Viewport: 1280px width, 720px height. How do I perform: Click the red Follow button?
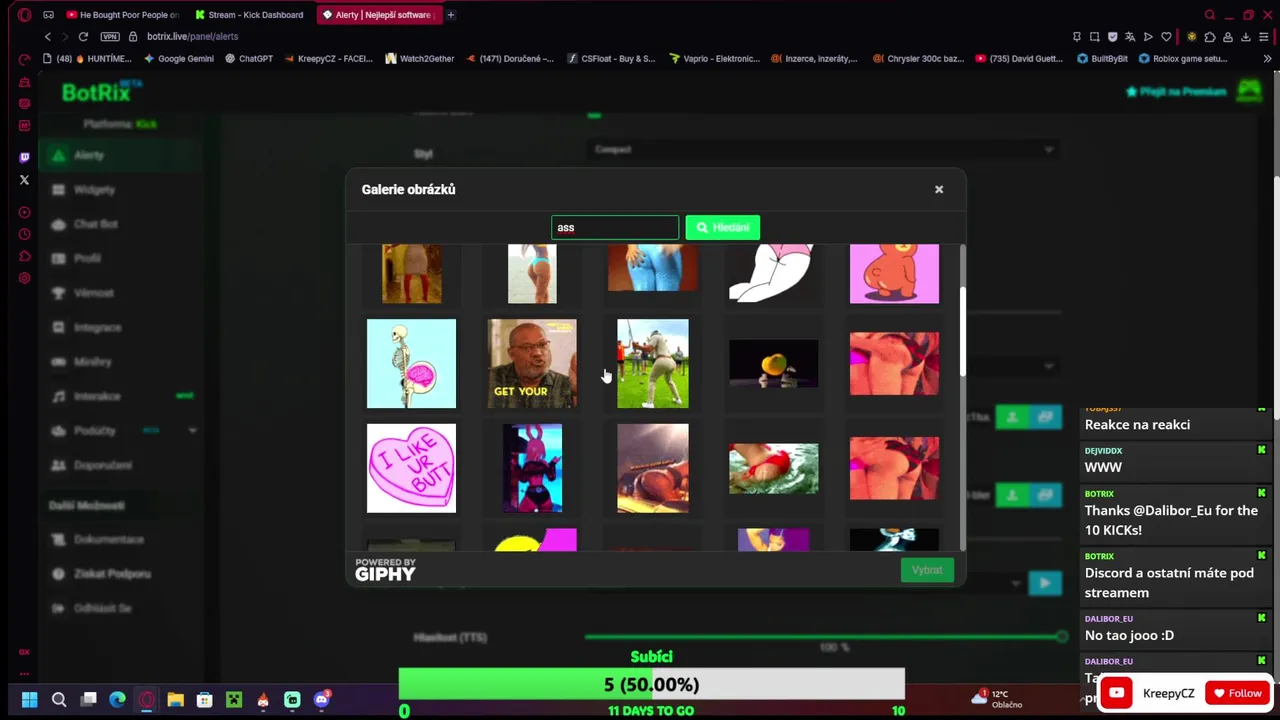point(1236,693)
